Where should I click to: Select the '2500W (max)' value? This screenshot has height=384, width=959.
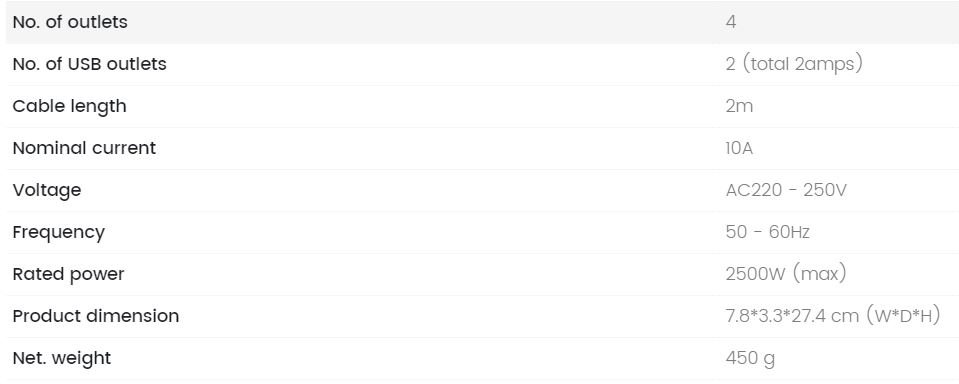coord(786,274)
